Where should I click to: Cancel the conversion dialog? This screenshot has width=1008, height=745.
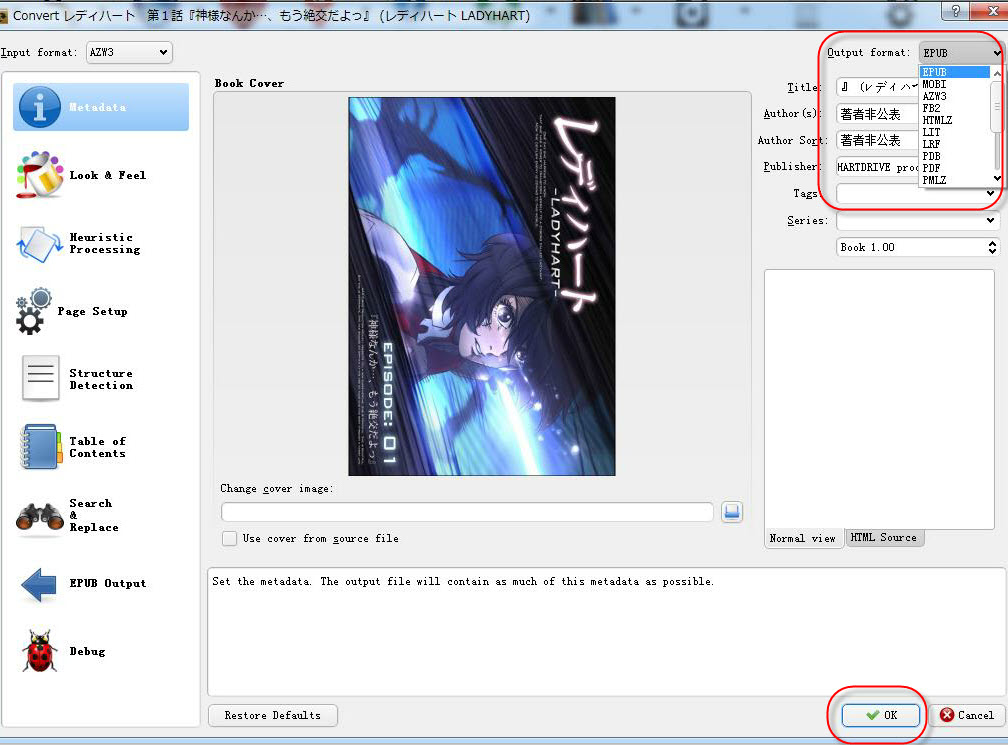[967, 715]
